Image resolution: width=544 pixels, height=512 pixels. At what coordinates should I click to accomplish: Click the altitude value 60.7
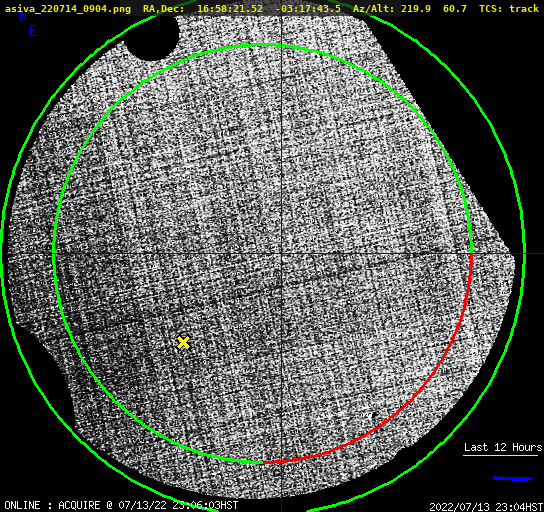point(454,8)
